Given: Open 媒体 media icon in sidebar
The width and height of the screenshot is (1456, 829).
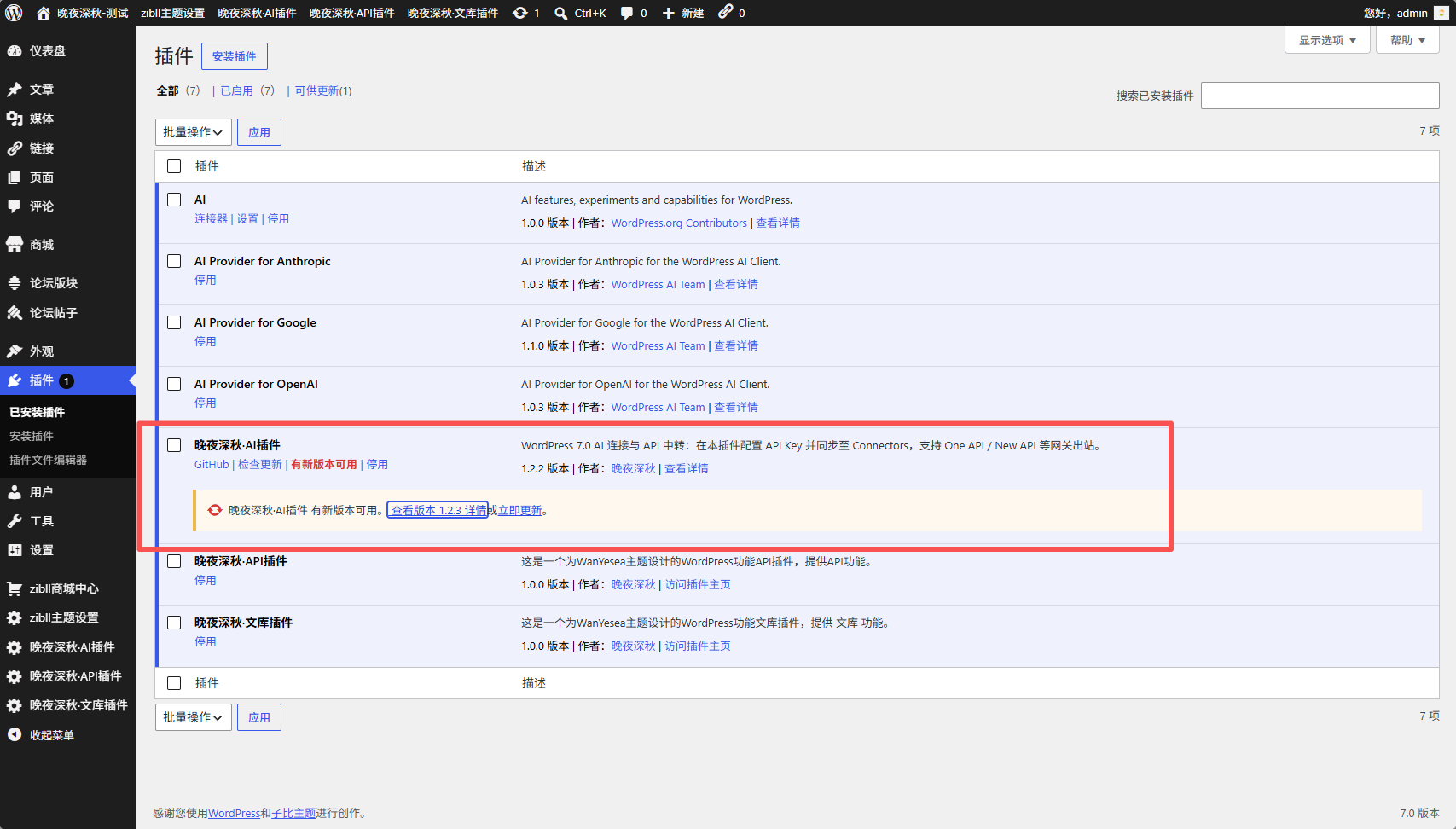Looking at the screenshot, I should (15, 119).
